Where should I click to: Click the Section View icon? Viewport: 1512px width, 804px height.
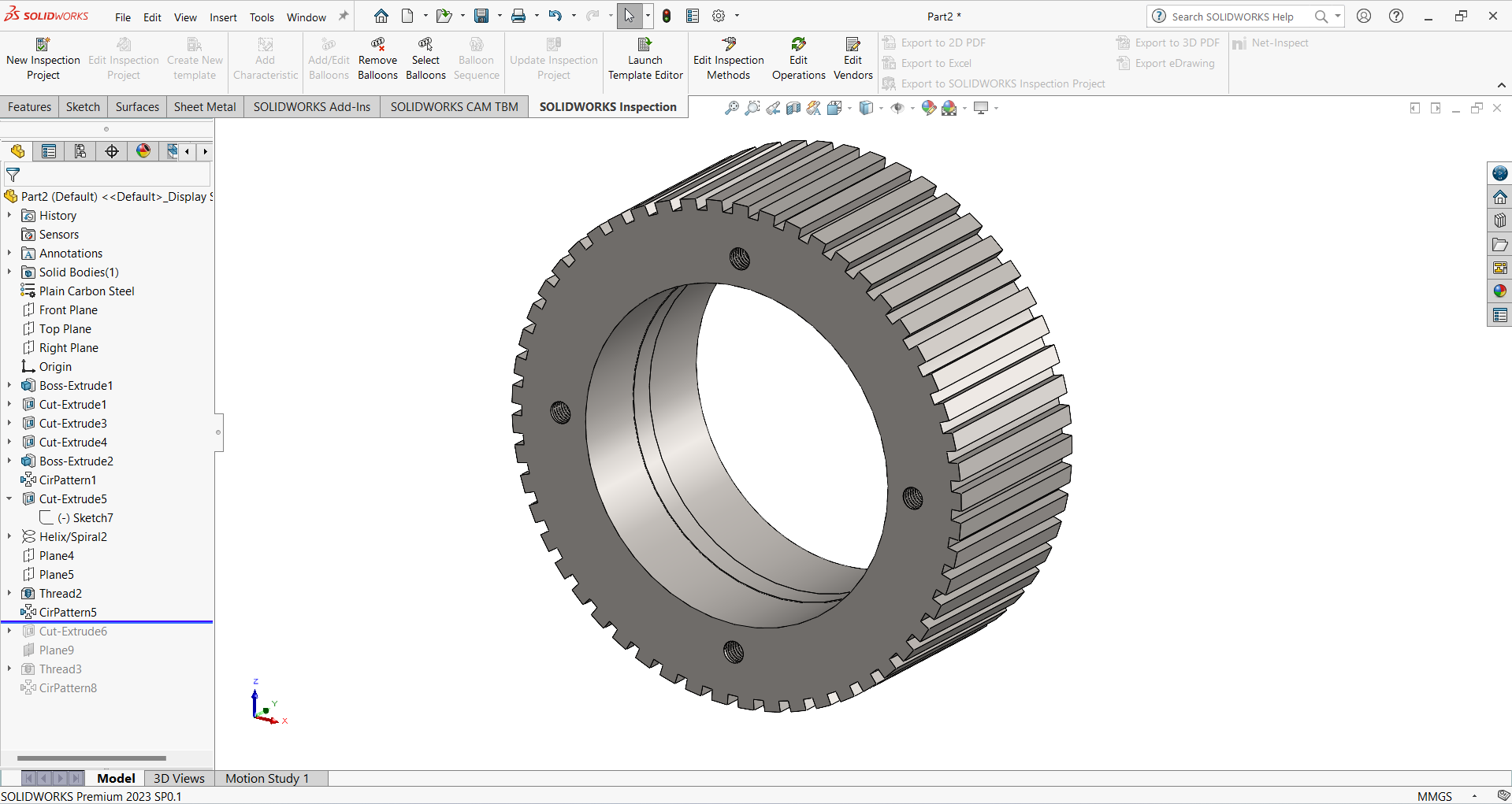793,108
